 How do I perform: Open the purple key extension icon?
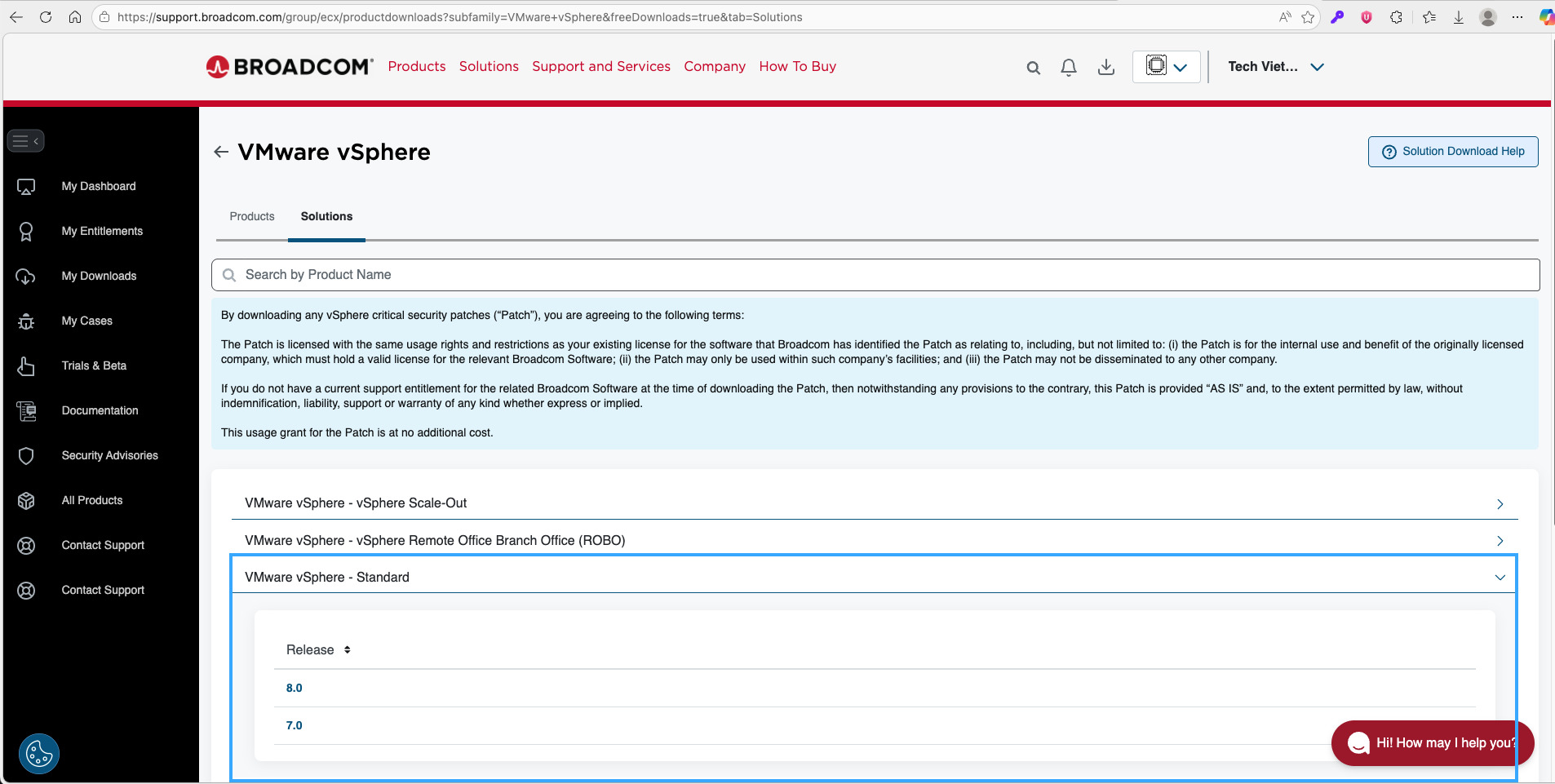[1337, 17]
